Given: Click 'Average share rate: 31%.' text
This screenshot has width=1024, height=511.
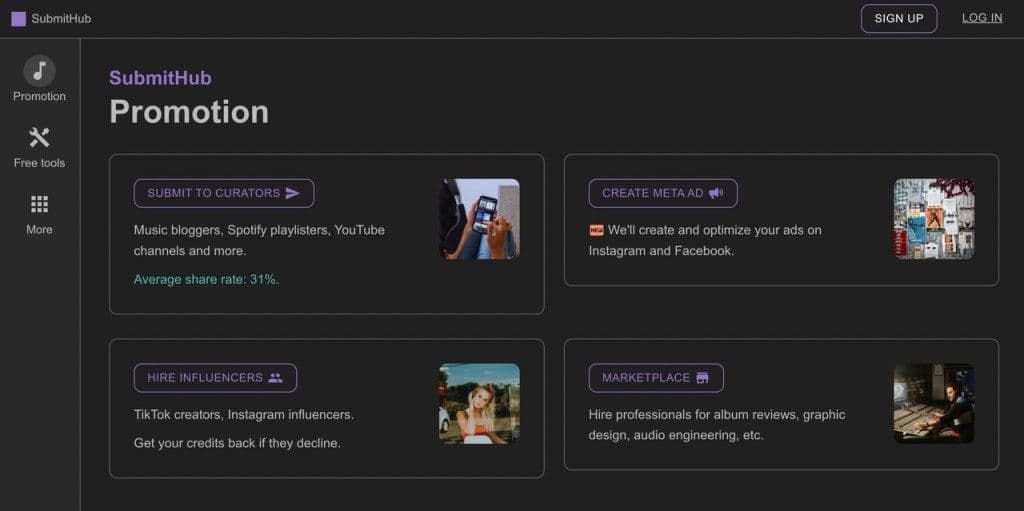Looking at the screenshot, I should click(x=206, y=280).
